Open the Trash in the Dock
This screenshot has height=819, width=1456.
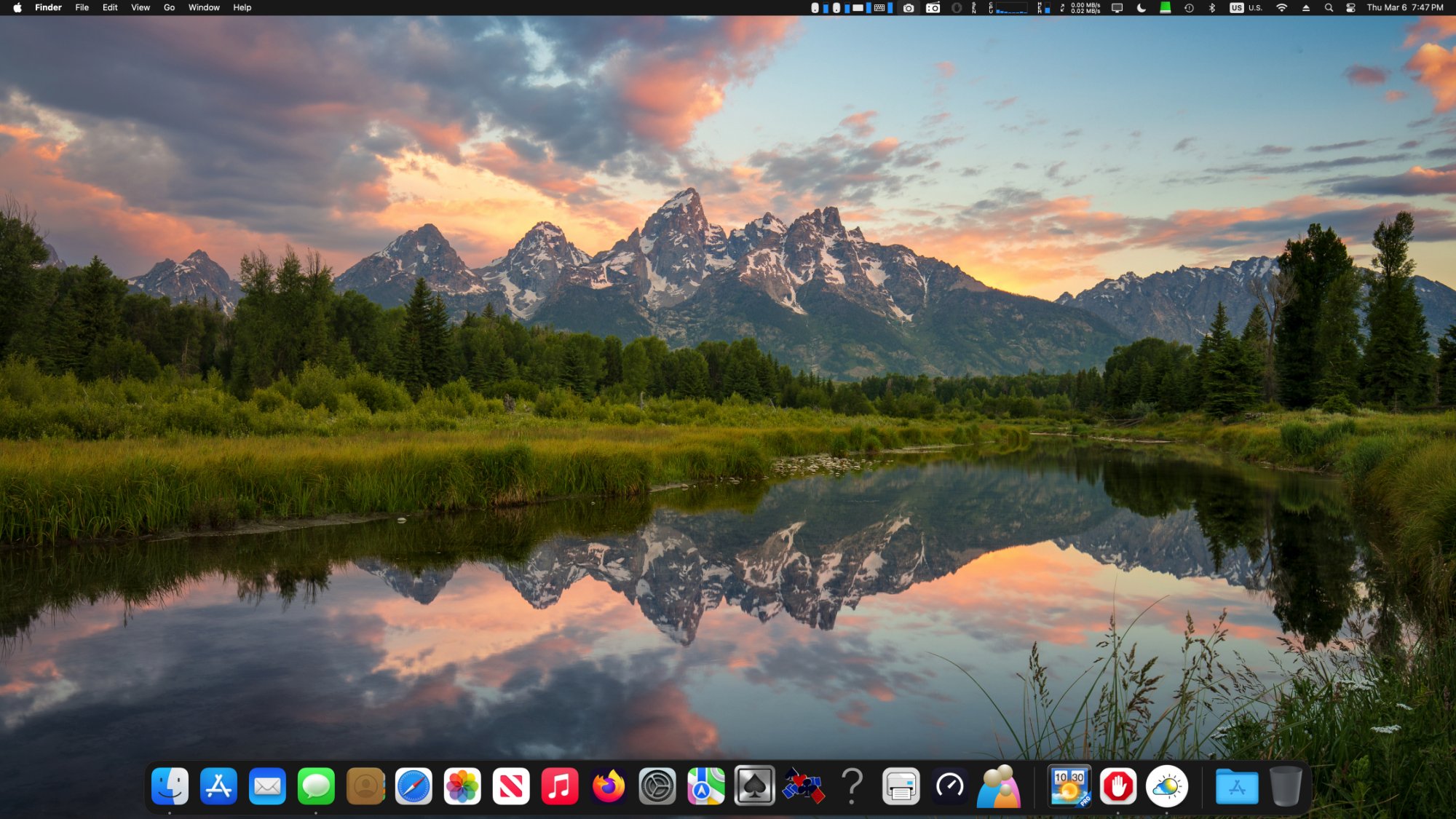coord(1286,786)
